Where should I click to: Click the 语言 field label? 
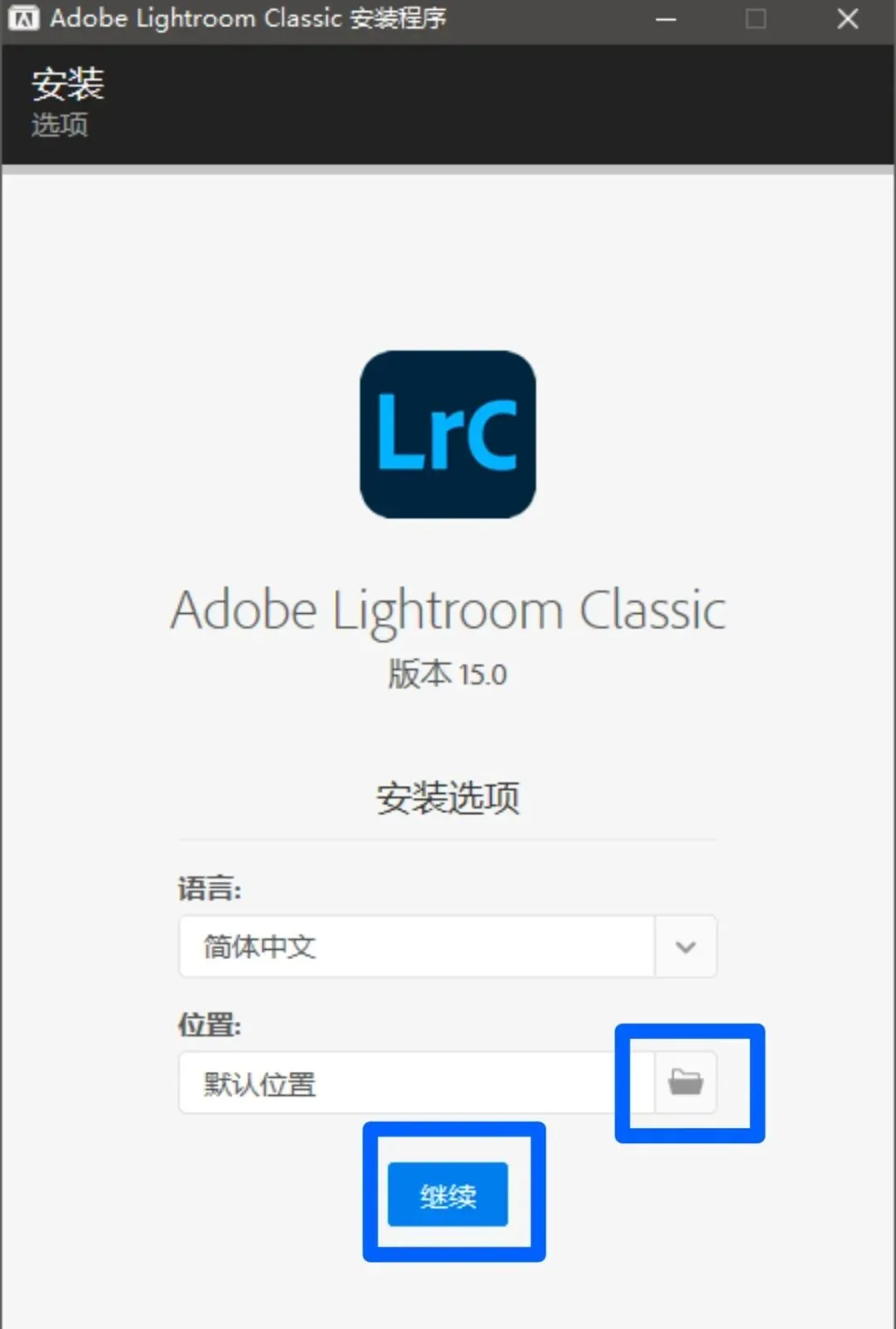(x=209, y=889)
